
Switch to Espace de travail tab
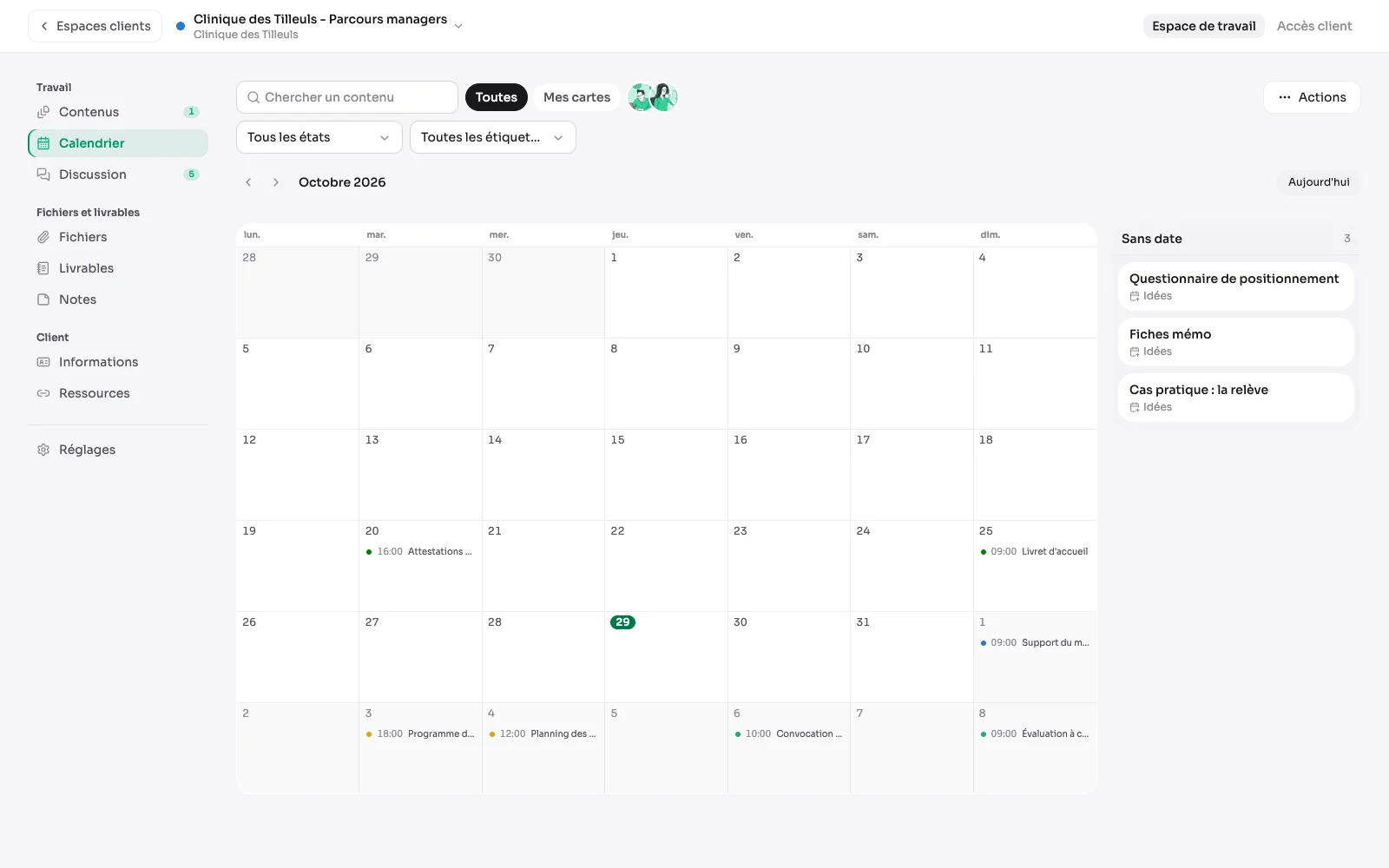coord(1203,26)
